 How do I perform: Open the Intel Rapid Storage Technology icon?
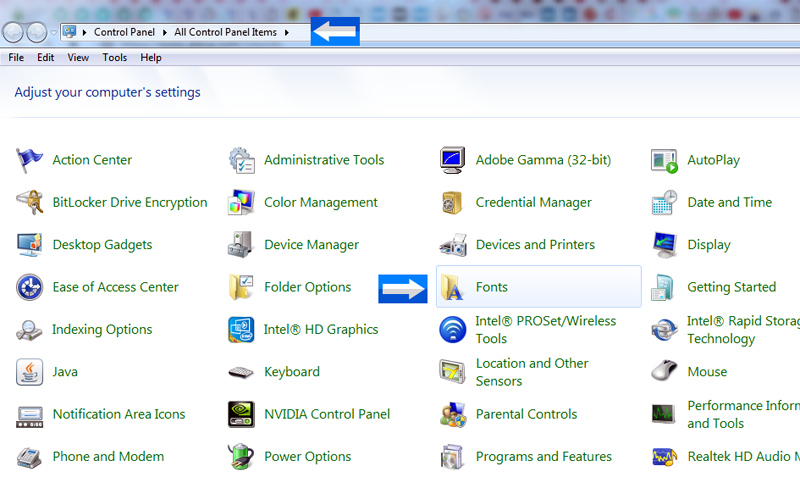tap(664, 330)
